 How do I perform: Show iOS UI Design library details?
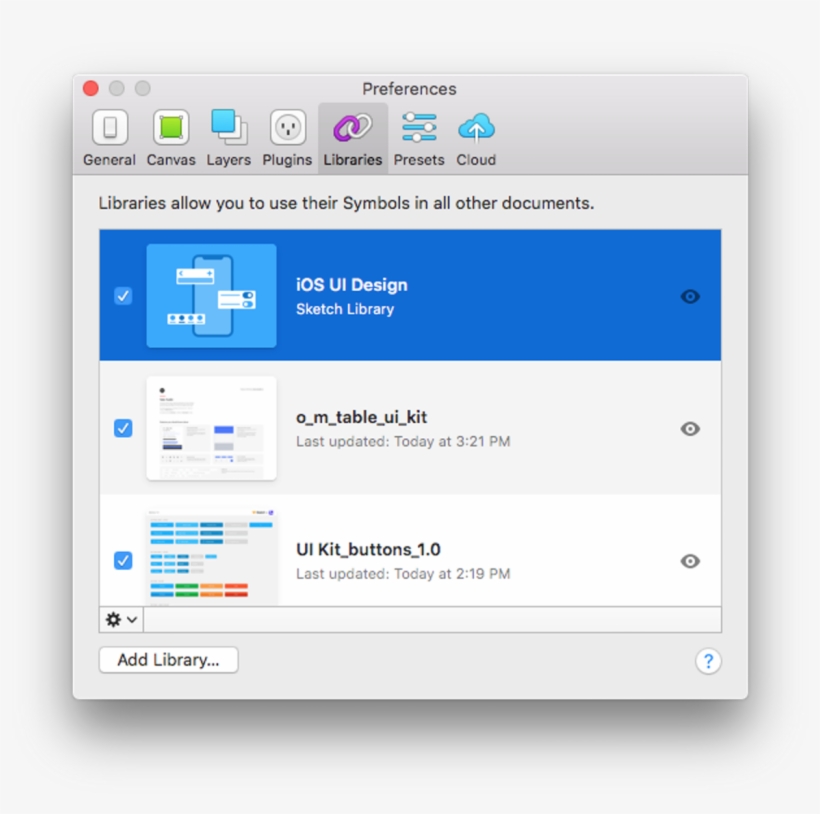coord(690,296)
